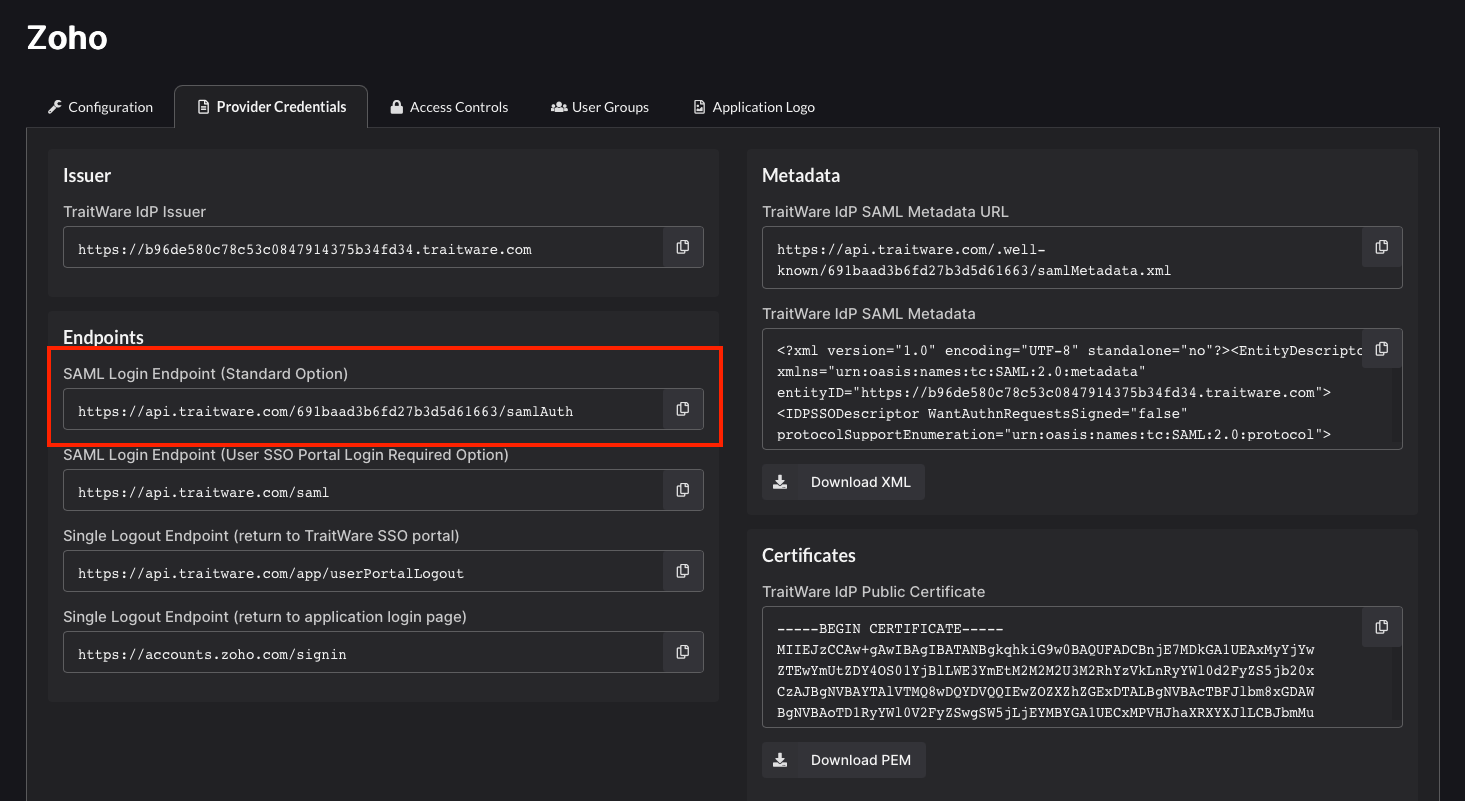Select the Provider Credentials tab
Image resolution: width=1465 pixels, height=801 pixels.
(271, 107)
